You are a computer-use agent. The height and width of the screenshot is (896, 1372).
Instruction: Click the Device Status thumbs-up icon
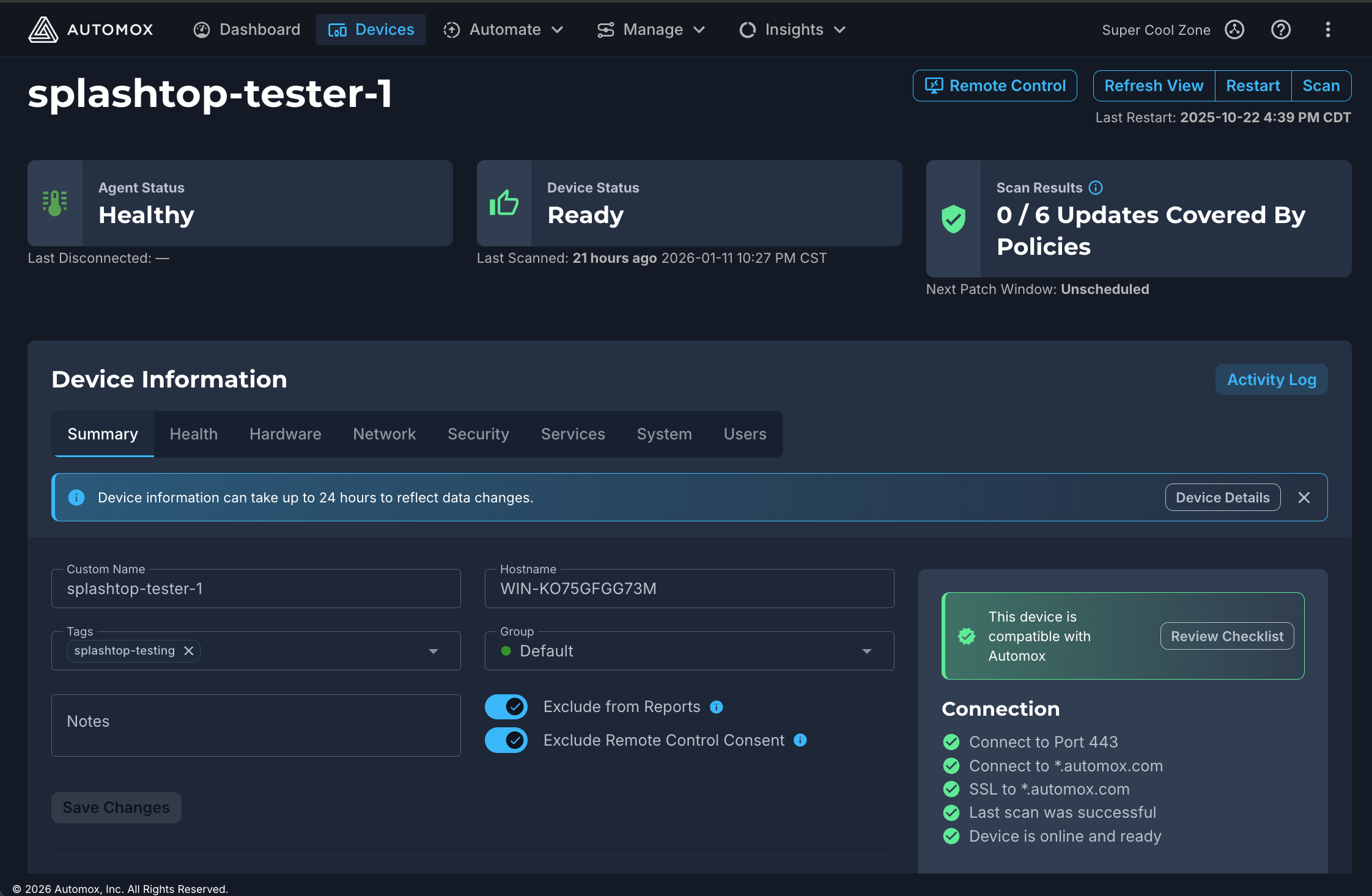504,203
